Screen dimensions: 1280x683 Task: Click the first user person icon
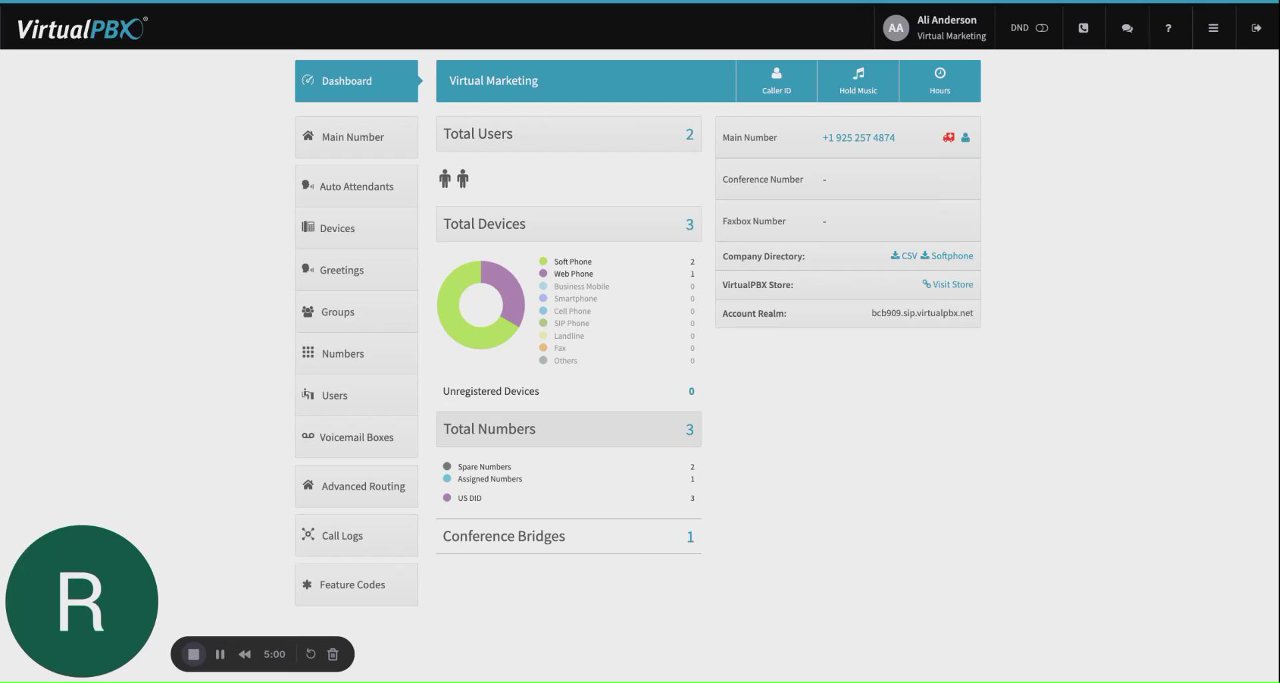click(445, 179)
